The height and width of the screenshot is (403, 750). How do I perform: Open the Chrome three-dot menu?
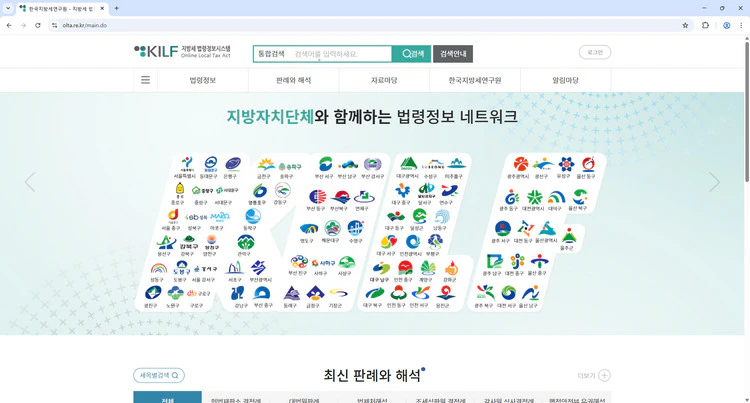tap(741, 25)
